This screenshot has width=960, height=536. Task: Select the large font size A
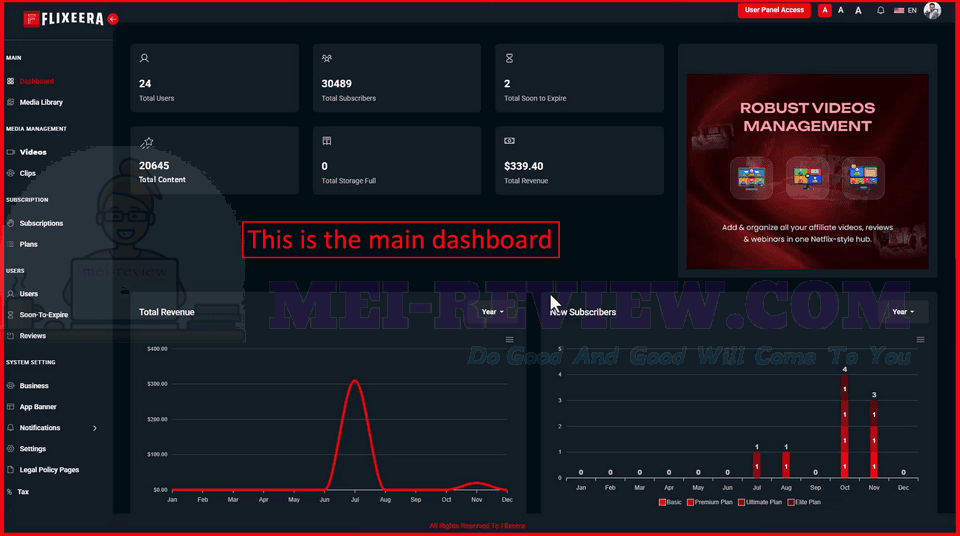pyautogui.click(x=858, y=10)
